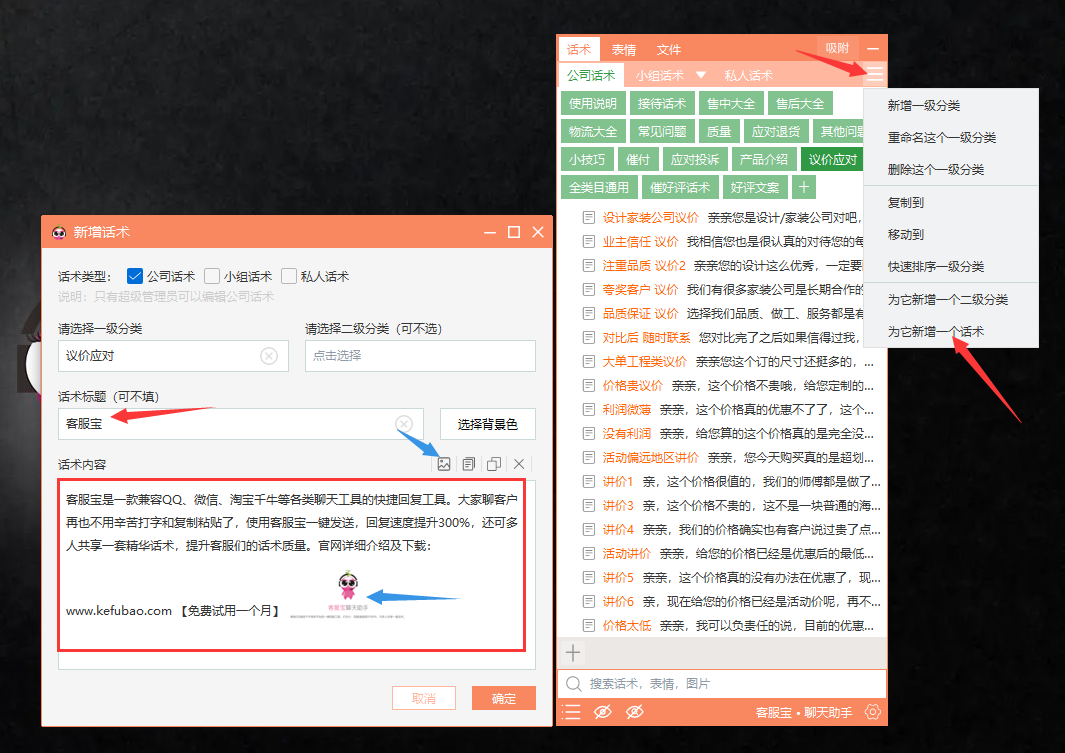Viewport: 1065px width, 753px height.
Task: Click the document icon beside 利润微薄
Action: tap(589, 409)
